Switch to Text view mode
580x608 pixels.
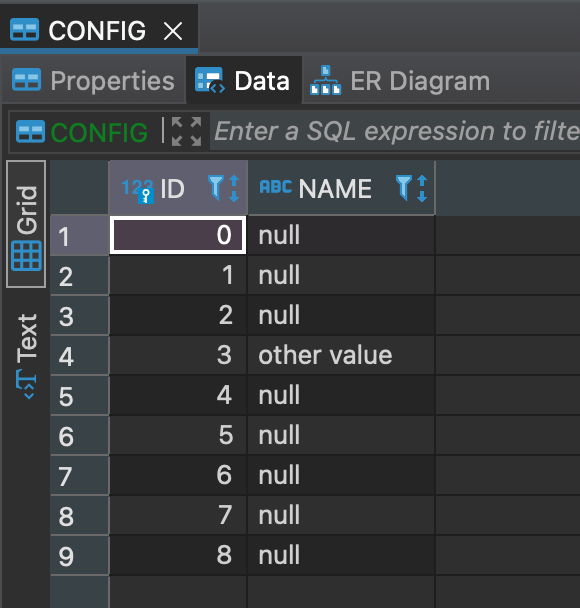26,356
